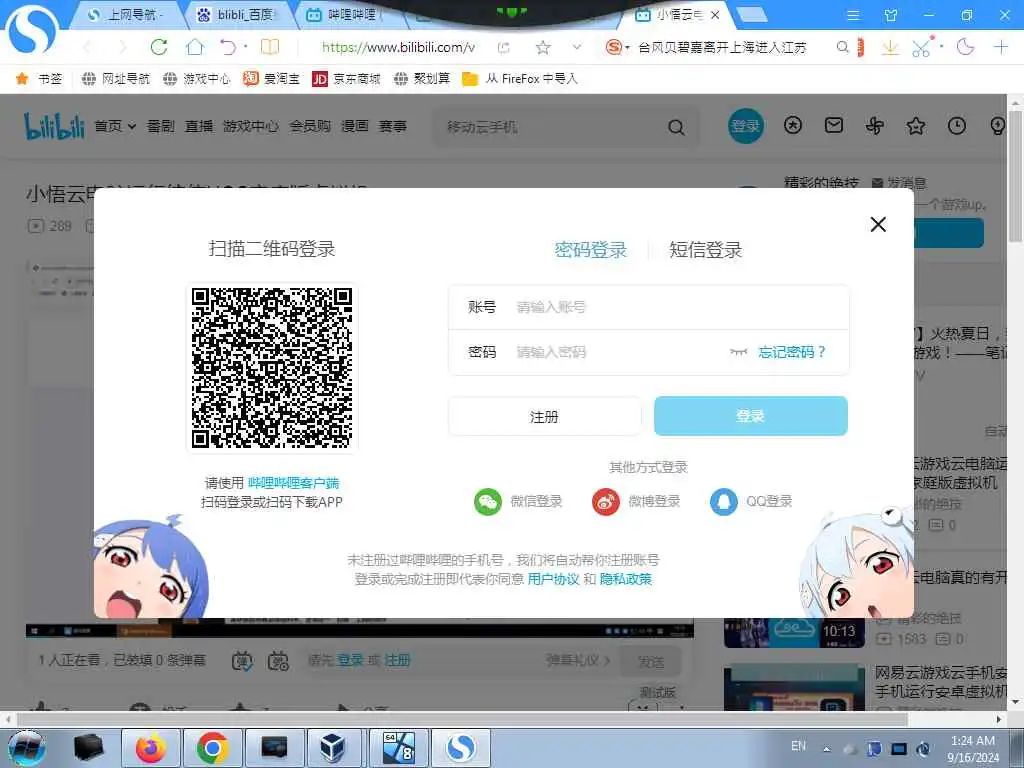Open bilibili history clock icon

pos(957,125)
